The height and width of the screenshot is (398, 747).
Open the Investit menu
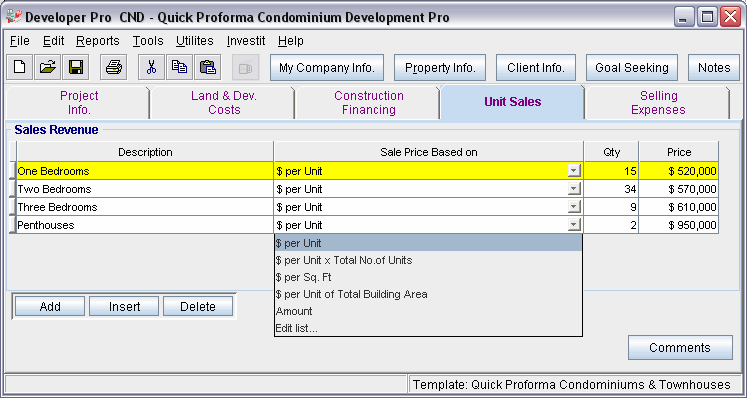point(246,41)
